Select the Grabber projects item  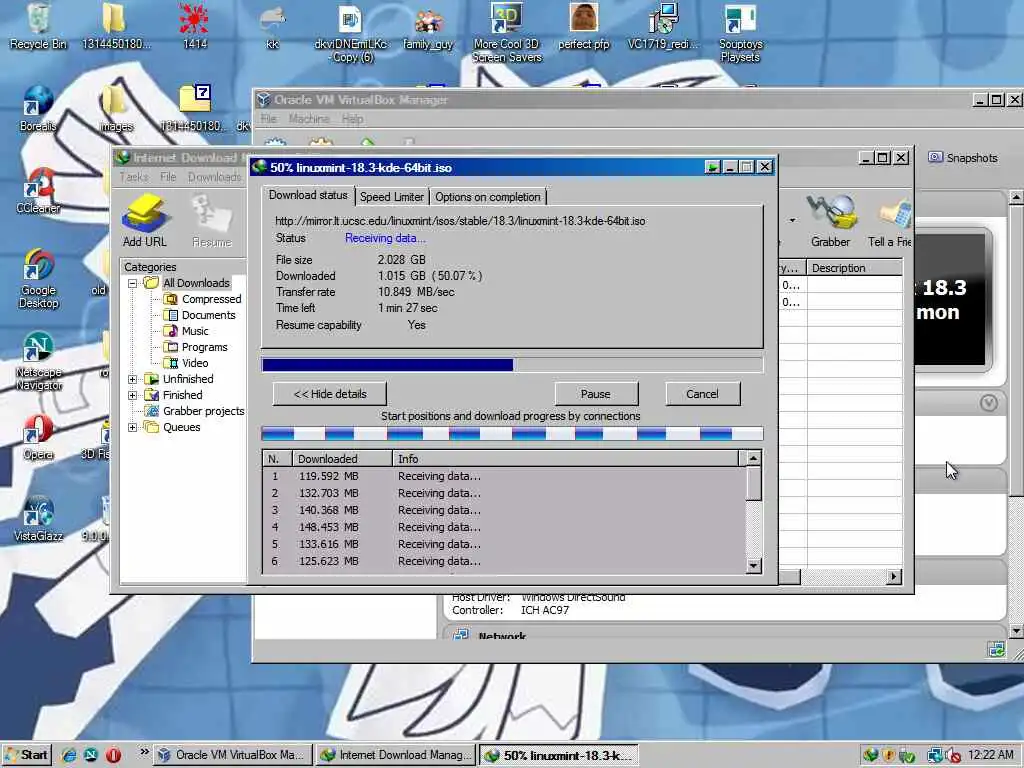pos(195,411)
